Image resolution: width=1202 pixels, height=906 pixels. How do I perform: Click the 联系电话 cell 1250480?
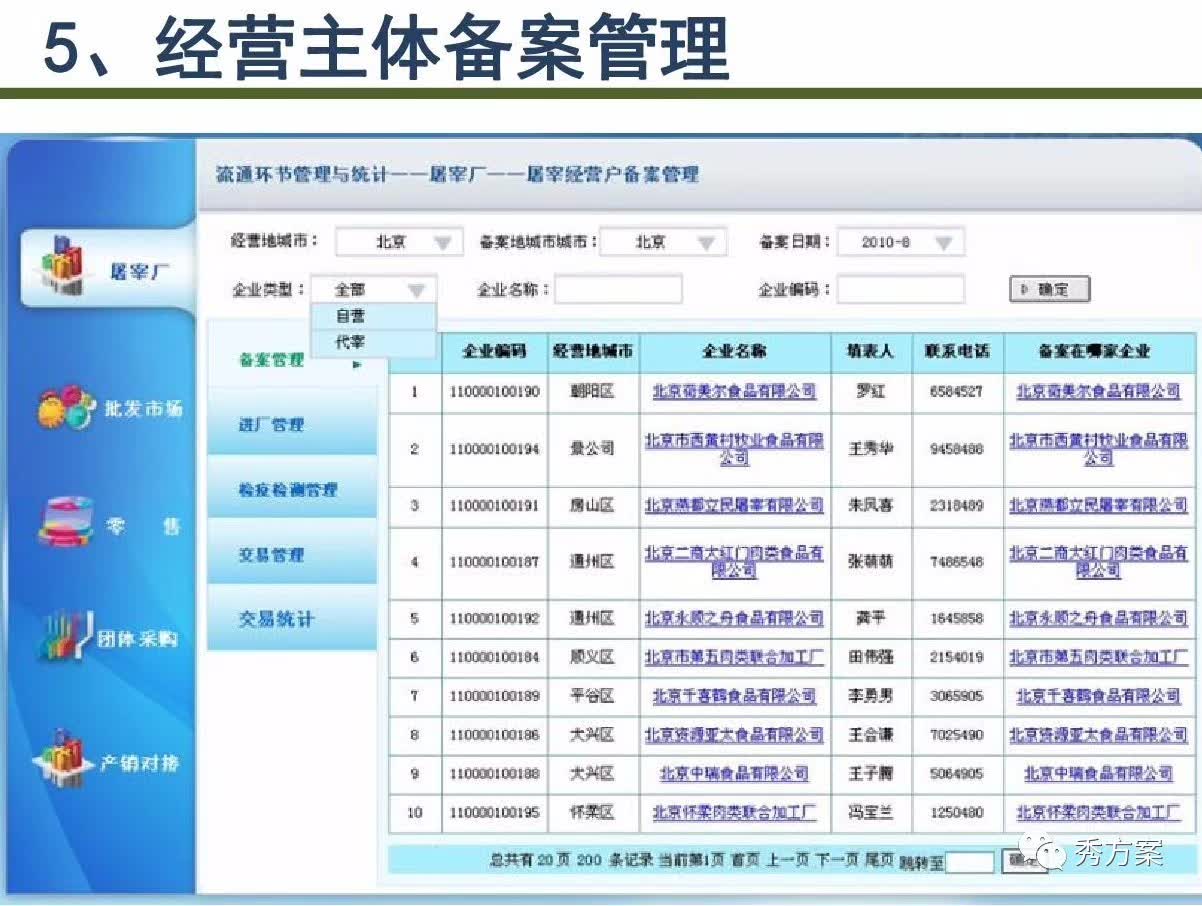(x=957, y=813)
